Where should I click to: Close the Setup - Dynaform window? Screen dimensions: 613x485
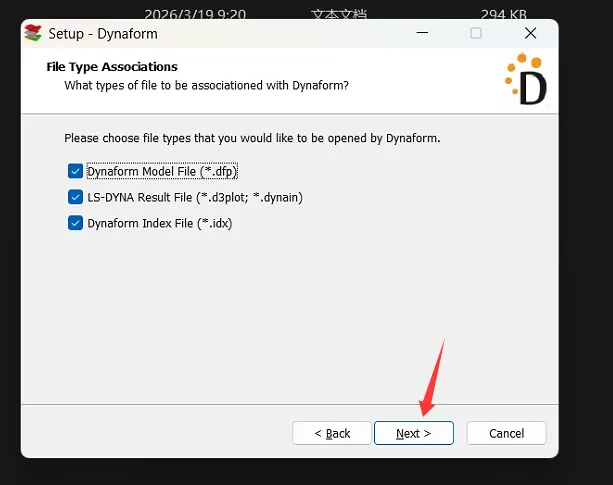pyautogui.click(x=530, y=33)
